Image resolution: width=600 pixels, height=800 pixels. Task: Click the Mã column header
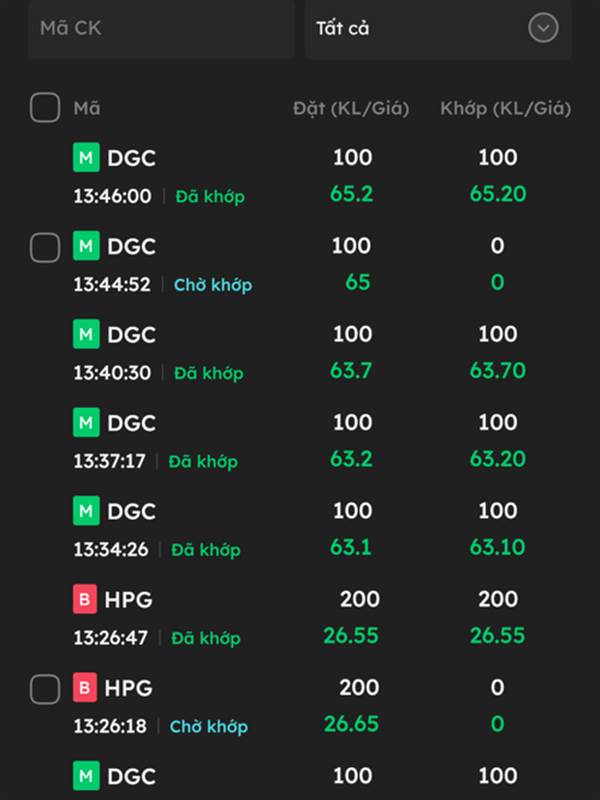click(x=87, y=109)
